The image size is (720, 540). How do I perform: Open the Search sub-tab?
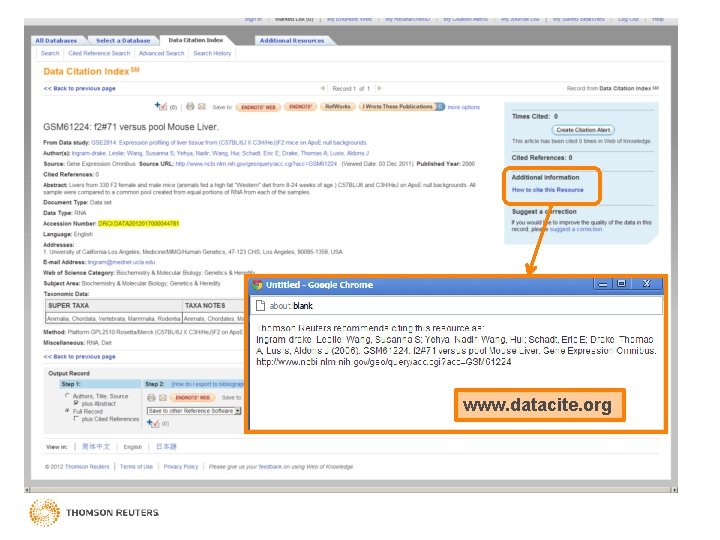click(50, 53)
